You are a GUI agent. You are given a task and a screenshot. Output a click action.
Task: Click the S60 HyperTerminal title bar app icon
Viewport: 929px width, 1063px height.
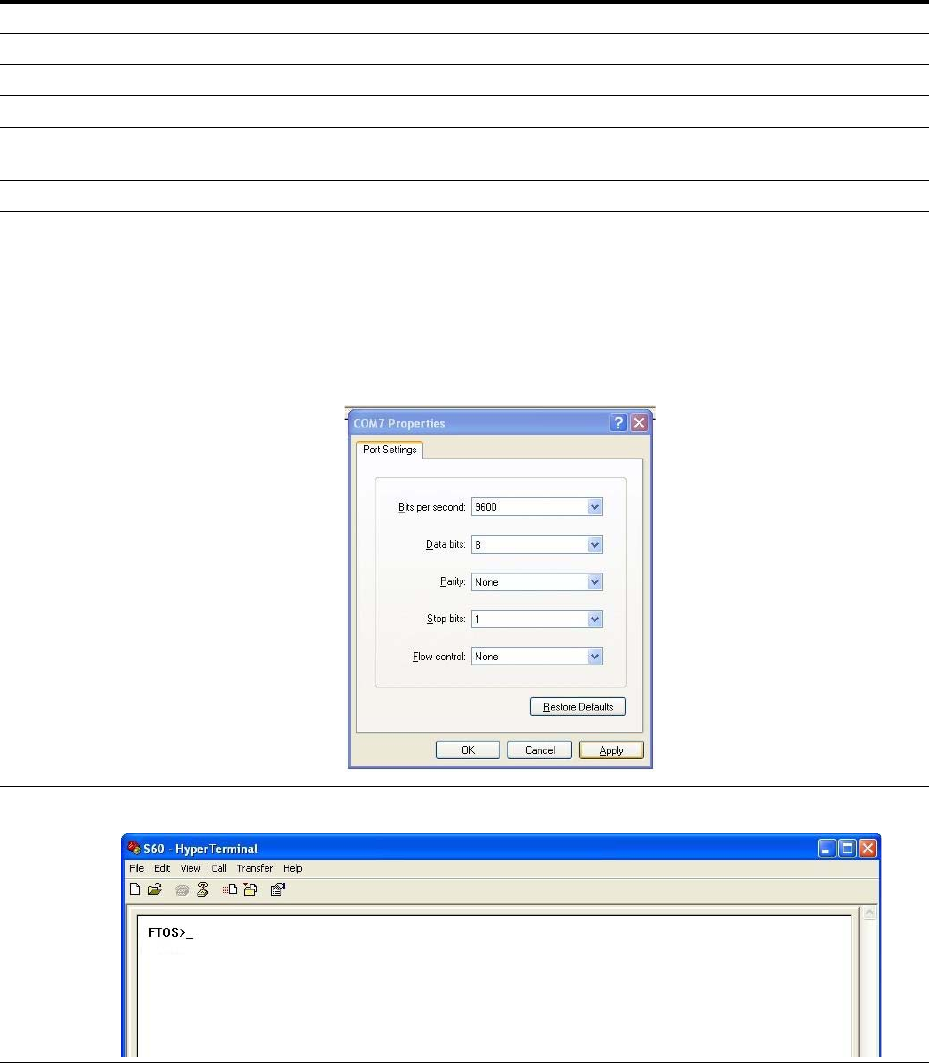click(134, 847)
